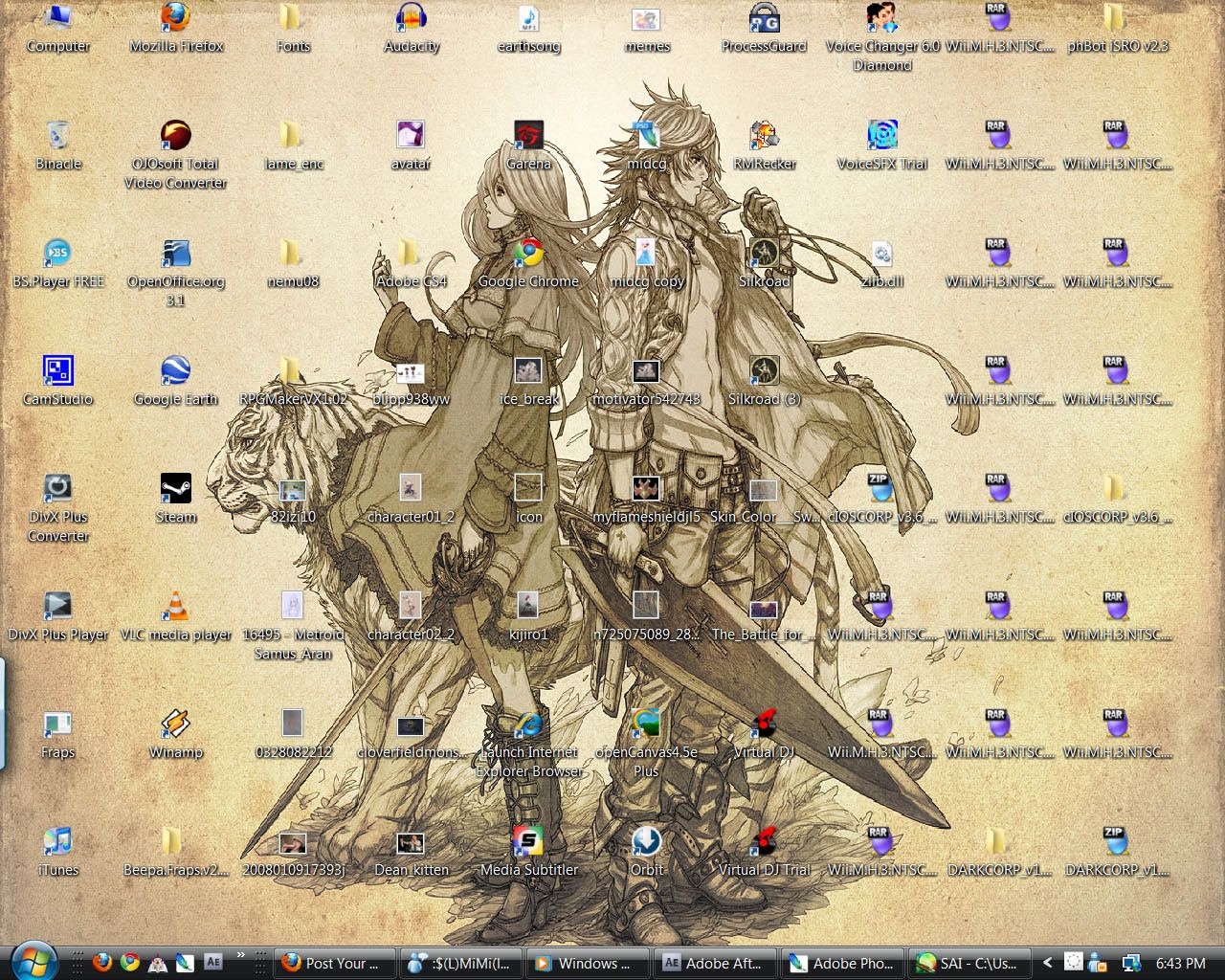Open the Binacle recycle bin
Image resolution: width=1225 pixels, height=980 pixels.
(58, 145)
